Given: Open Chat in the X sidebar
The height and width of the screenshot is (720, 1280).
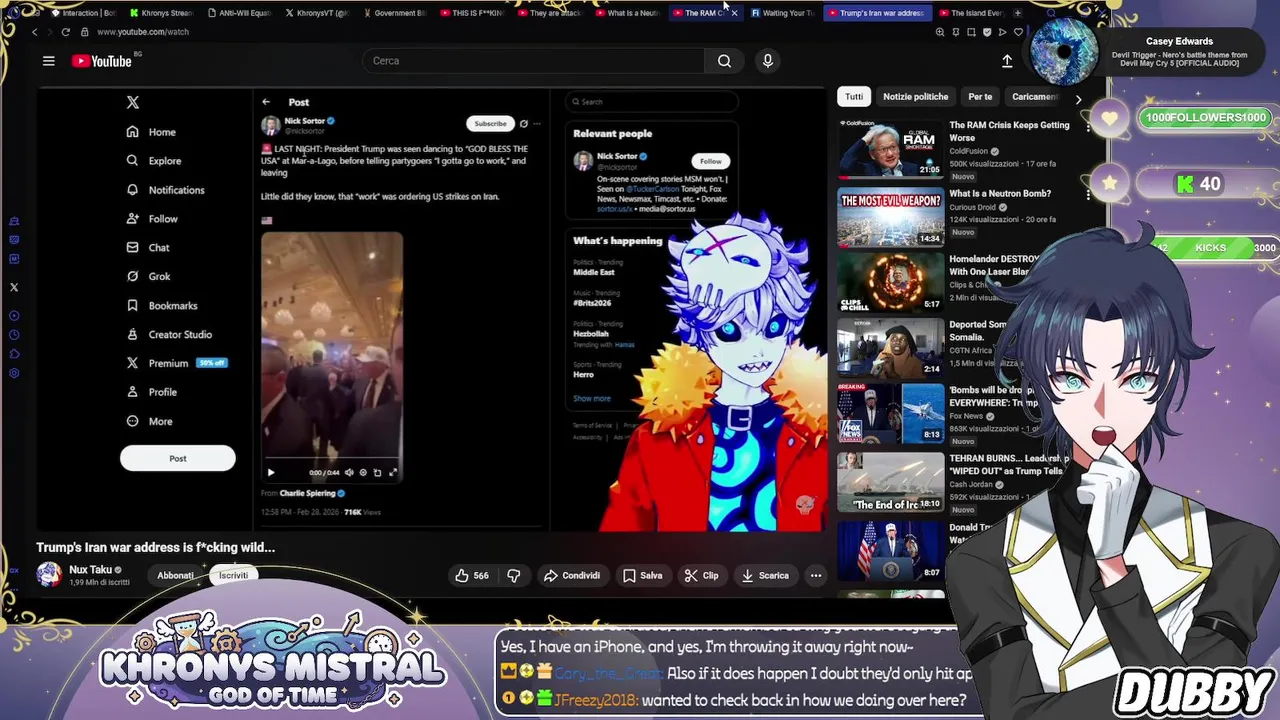Looking at the screenshot, I should point(148,248).
